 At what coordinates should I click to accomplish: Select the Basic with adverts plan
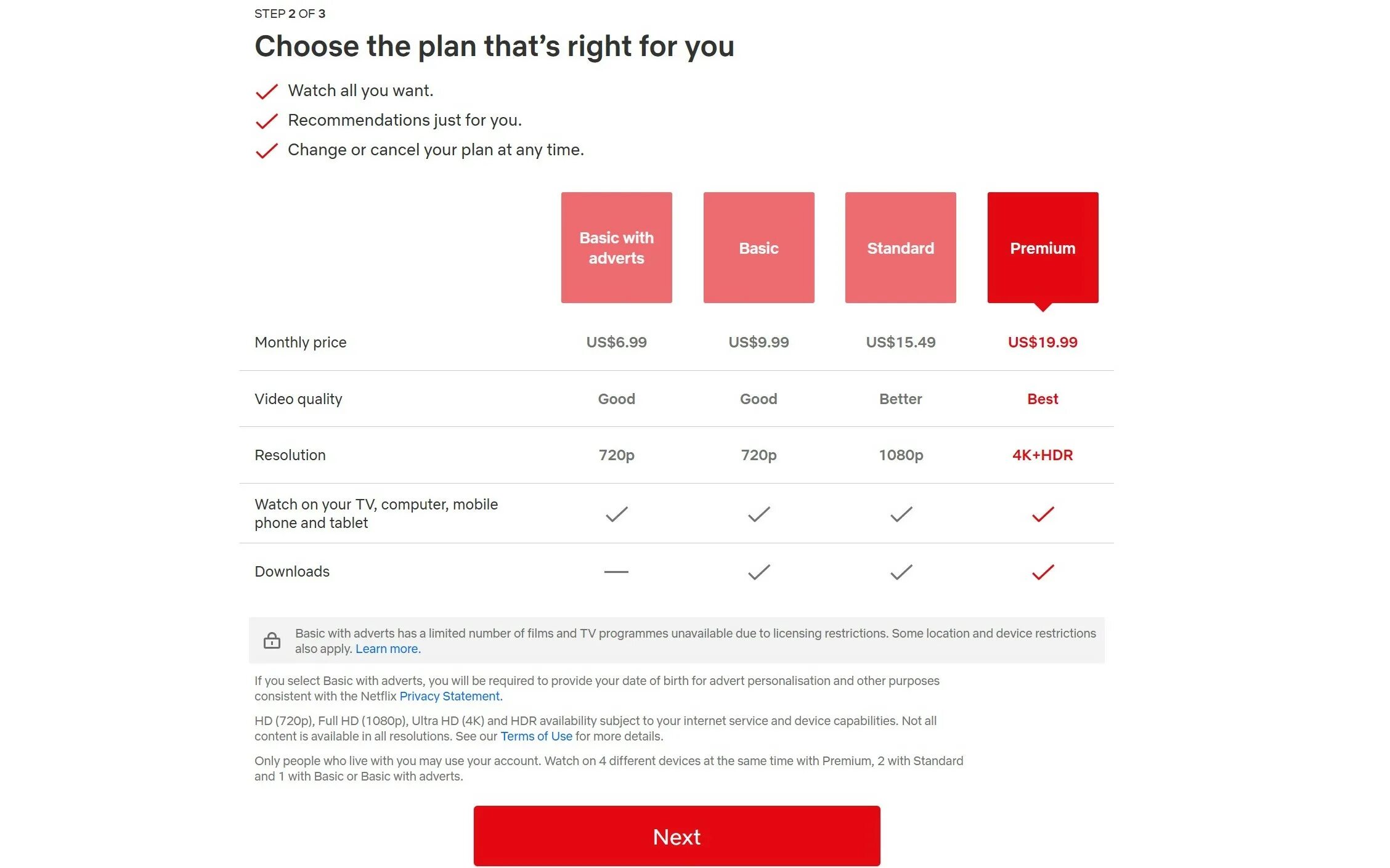click(x=616, y=247)
